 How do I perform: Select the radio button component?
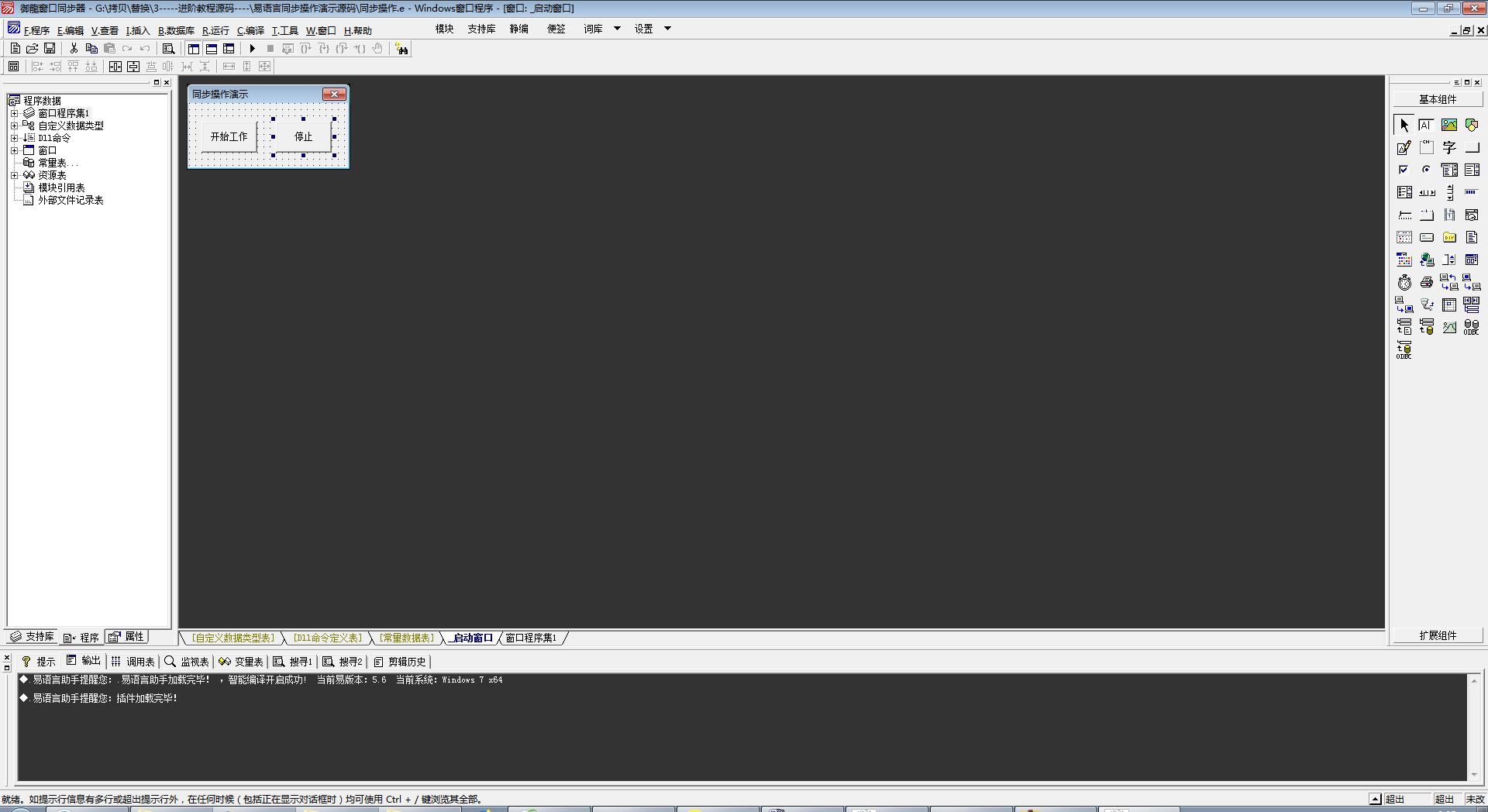pos(1426,170)
